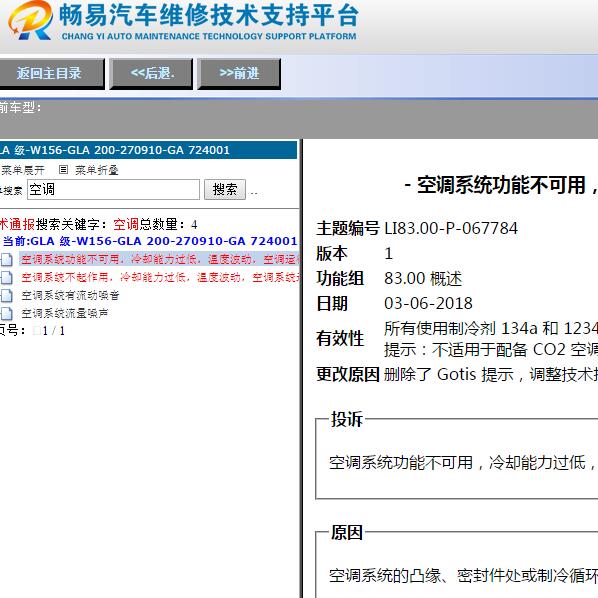Click document icon beside 空调系统有流动噪音 entry
598x598 pixels.
tap(6, 296)
